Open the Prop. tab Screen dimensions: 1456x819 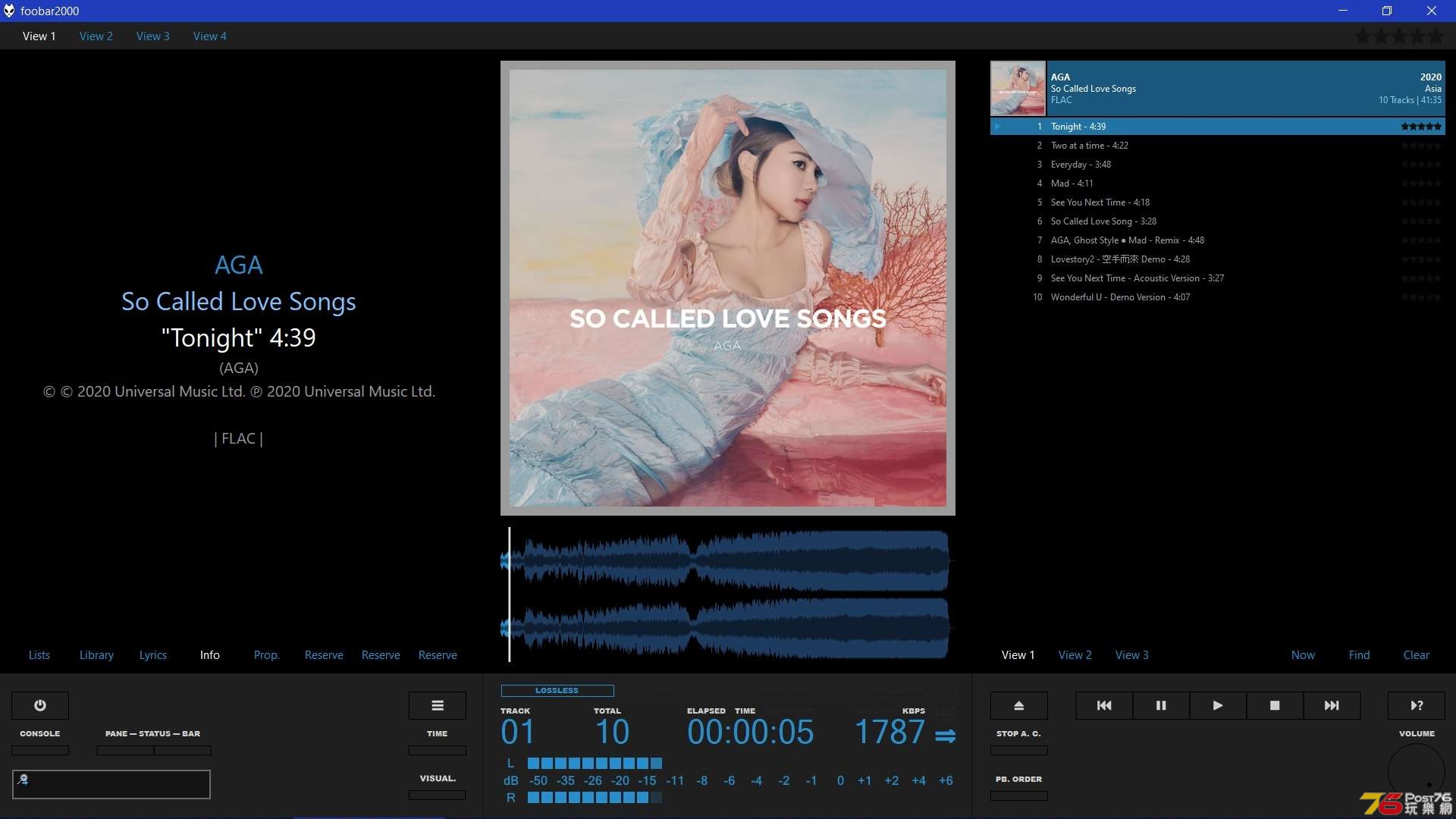tap(267, 655)
